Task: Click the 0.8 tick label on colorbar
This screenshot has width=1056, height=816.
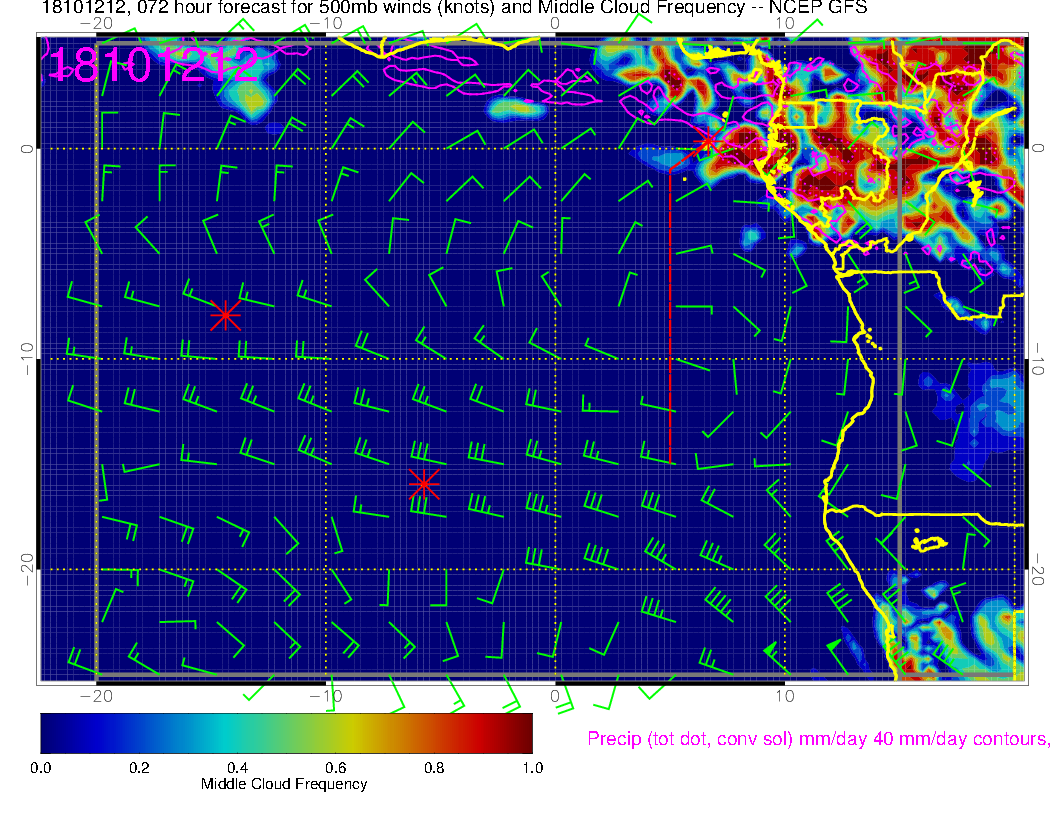Action: coord(434,768)
